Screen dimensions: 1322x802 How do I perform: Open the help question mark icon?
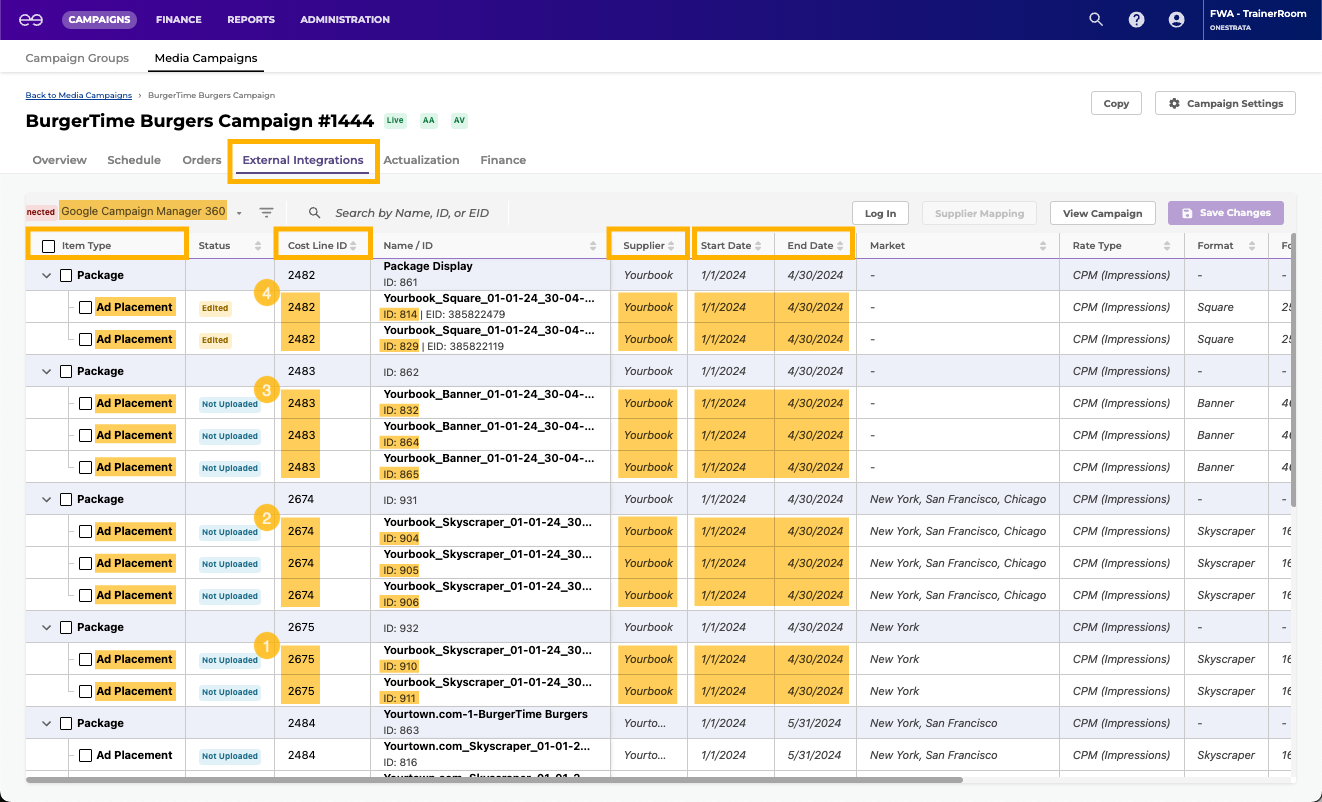point(1136,19)
